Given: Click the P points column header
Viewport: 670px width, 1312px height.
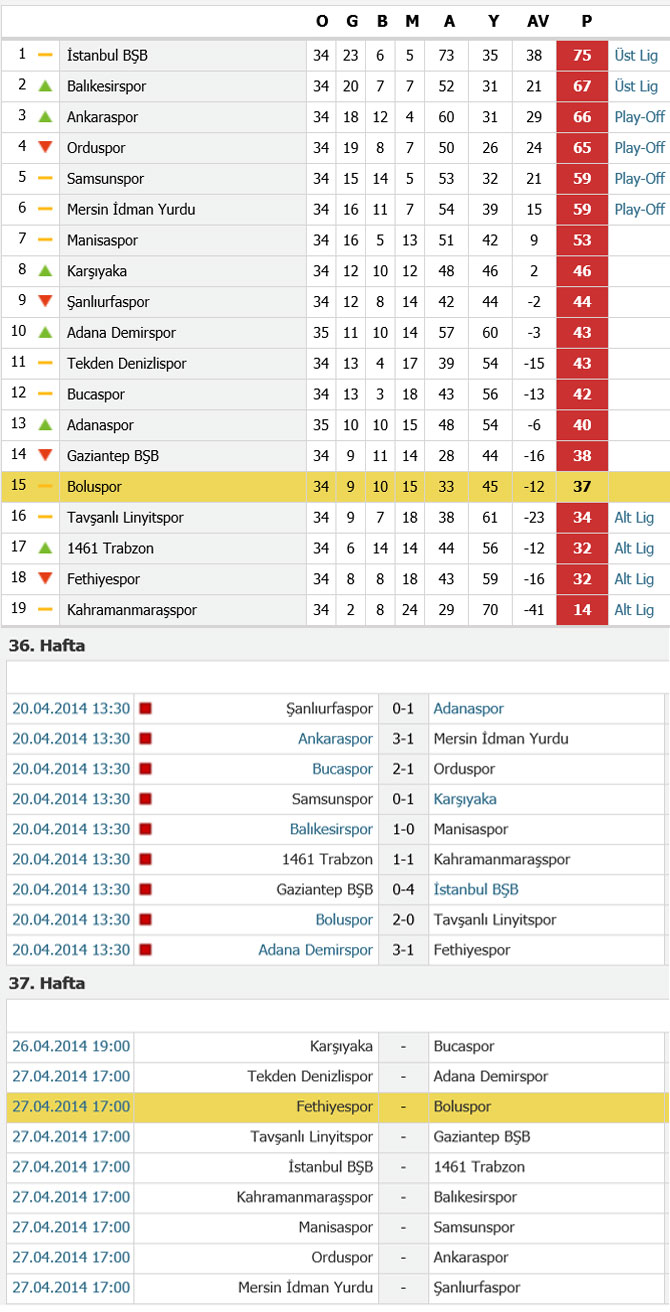Looking at the screenshot, I should [583, 23].
